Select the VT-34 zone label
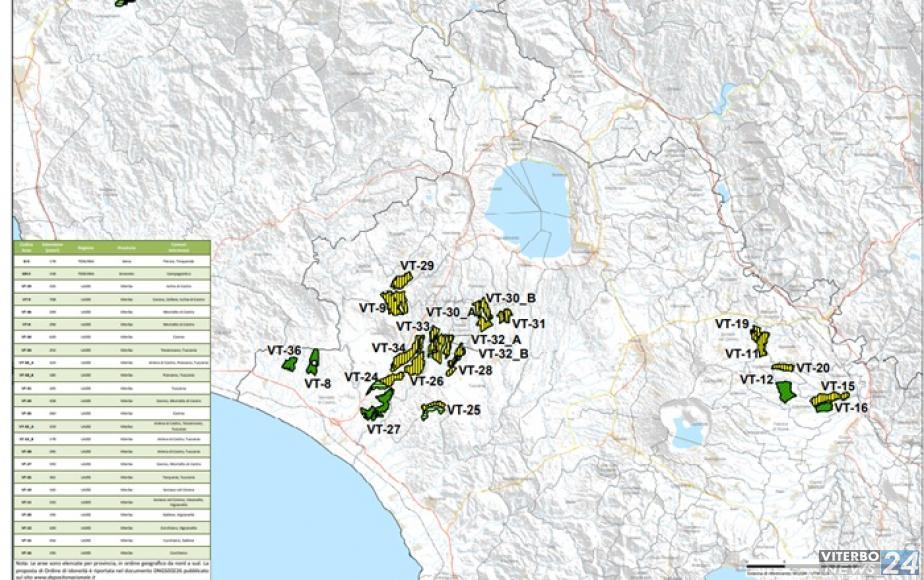The height and width of the screenshot is (580, 924). click(389, 348)
